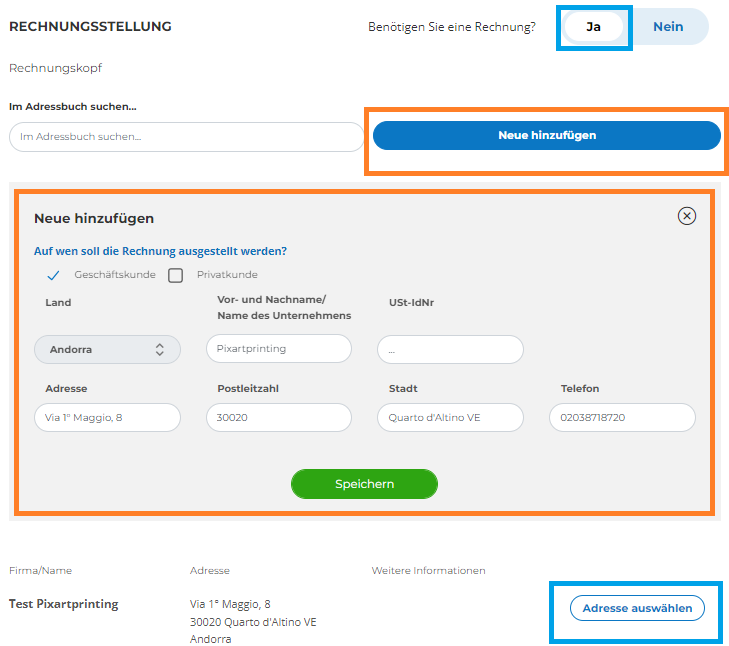
Task: Check the Privatkunde checkbox
Action: pyautogui.click(x=175, y=275)
